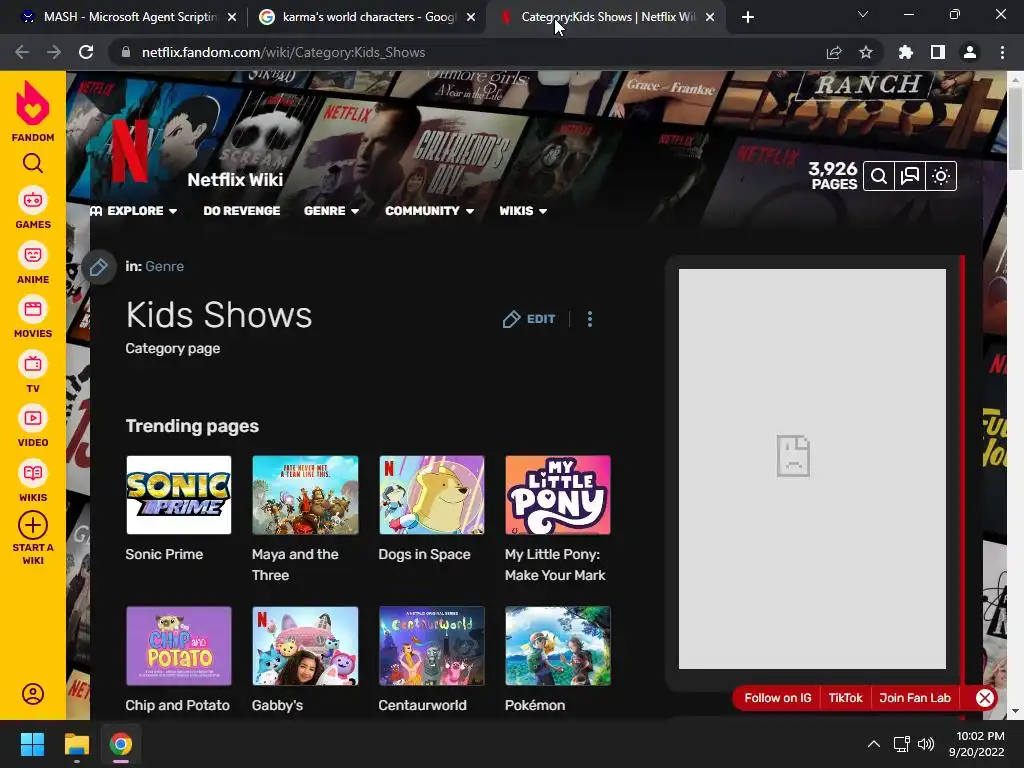Image resolution: width=1024 pixels, height=768 pixels.
Task: Open Chrome extensions puzzle icon
Action: [x=905, y=52]
